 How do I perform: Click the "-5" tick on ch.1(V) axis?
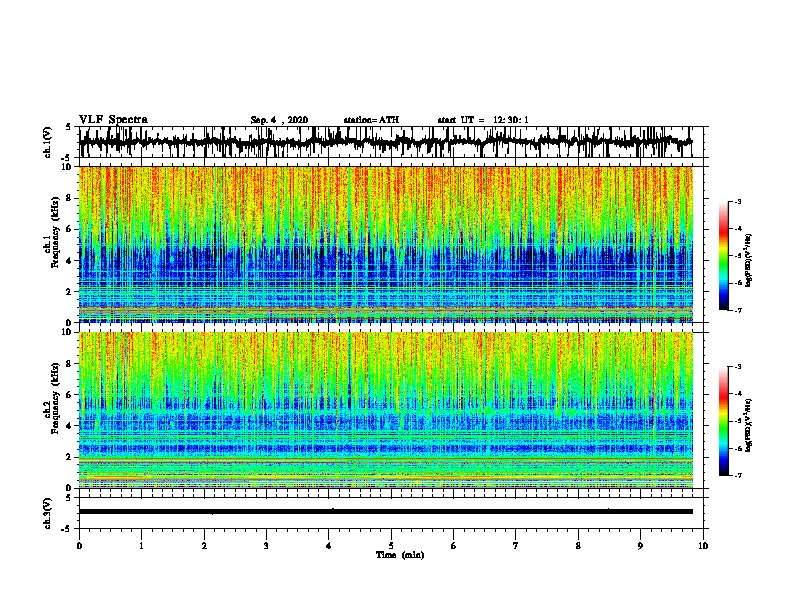pos(67,158)
